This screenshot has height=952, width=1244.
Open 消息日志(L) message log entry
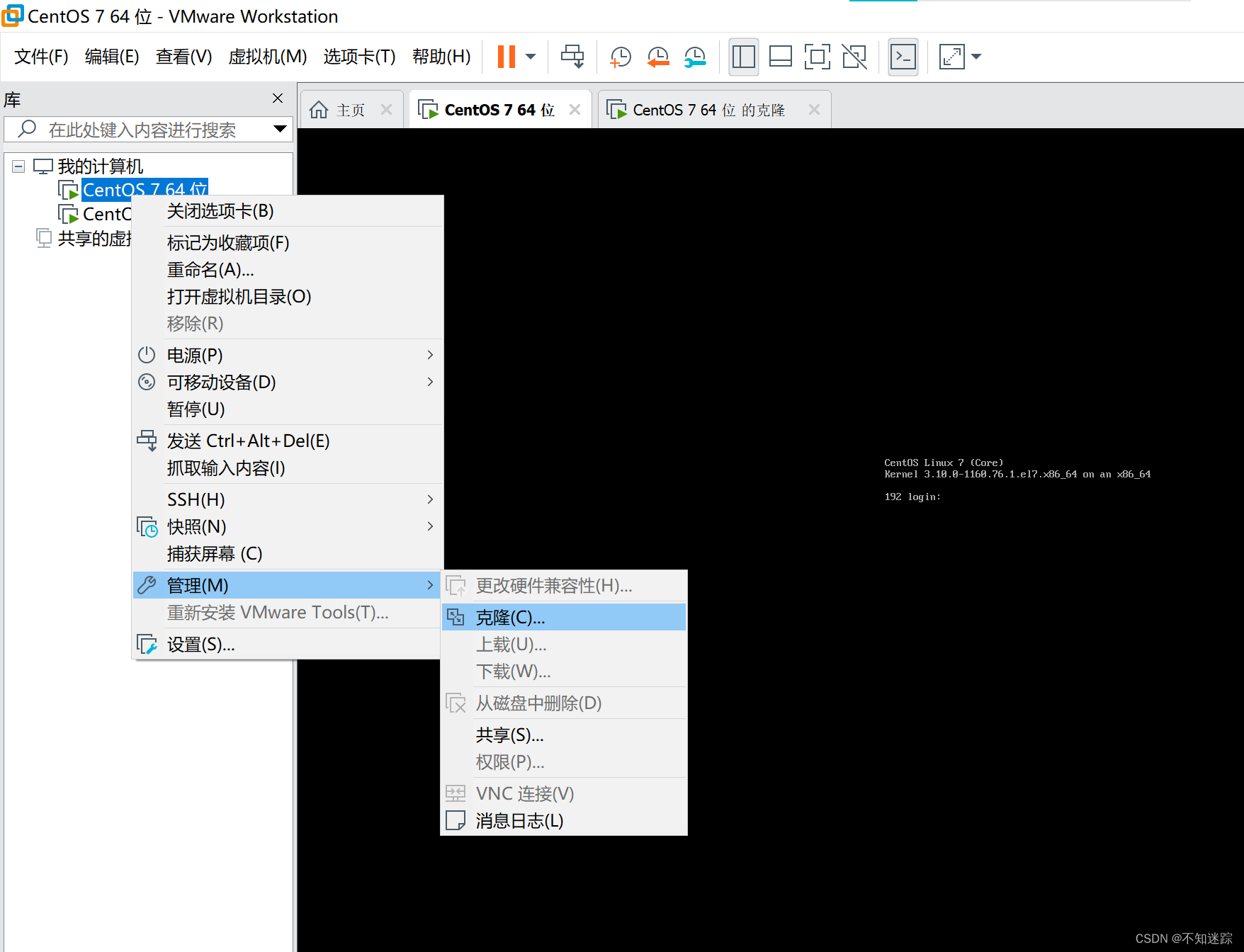[564, 820]
